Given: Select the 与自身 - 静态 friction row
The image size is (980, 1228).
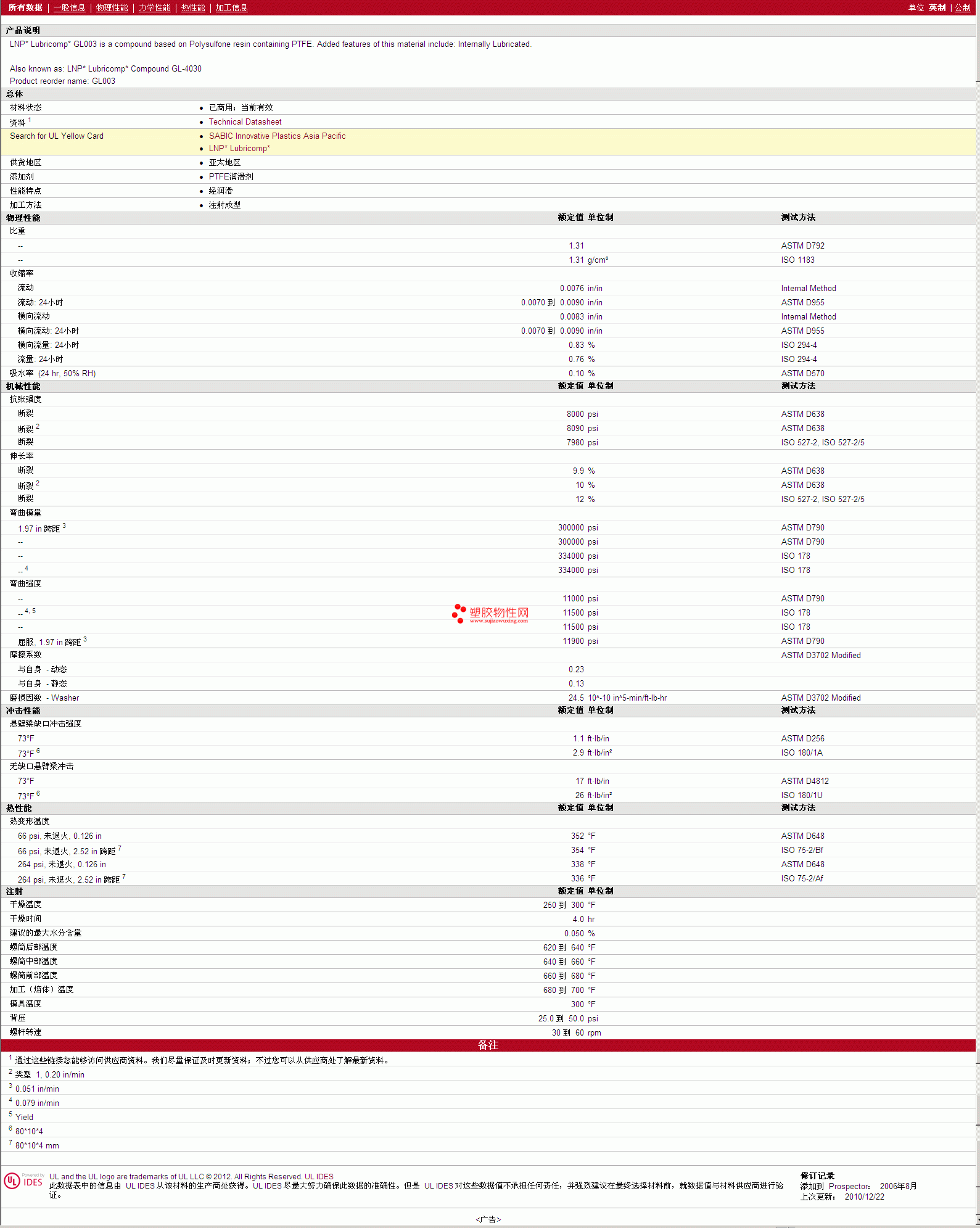Looking at the screenshot, I should click(x=488, y=683).
